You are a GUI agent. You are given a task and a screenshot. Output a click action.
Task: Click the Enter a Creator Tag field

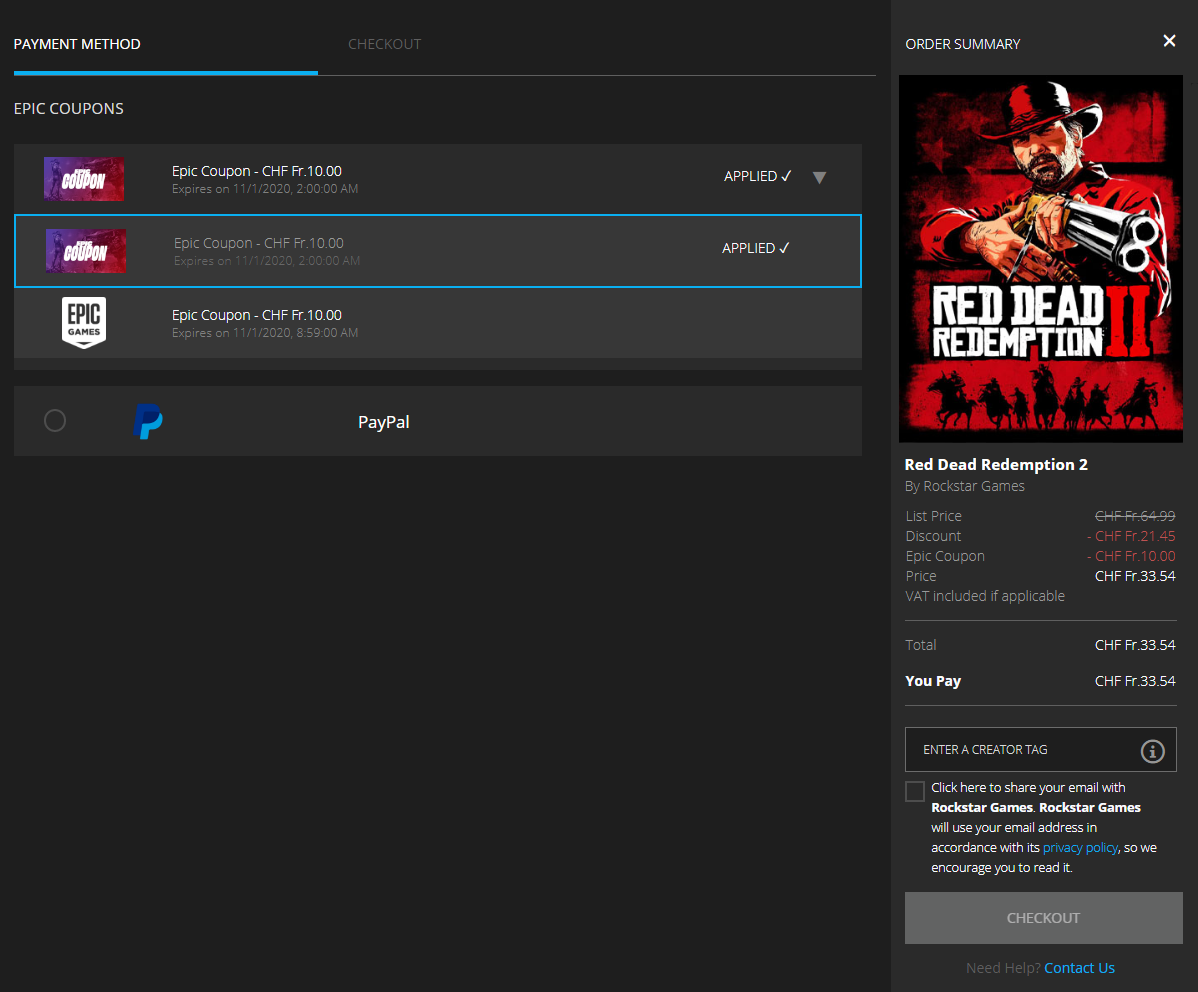(x=1041, y=750)
